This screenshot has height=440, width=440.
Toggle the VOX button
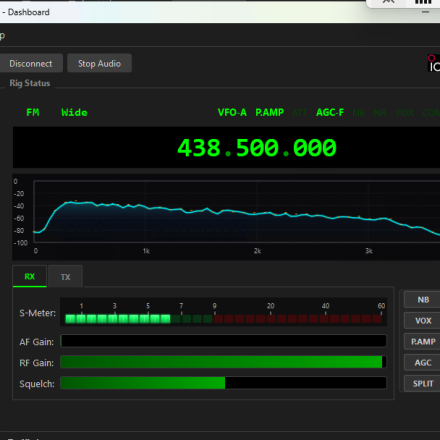(x=423, y=321)
